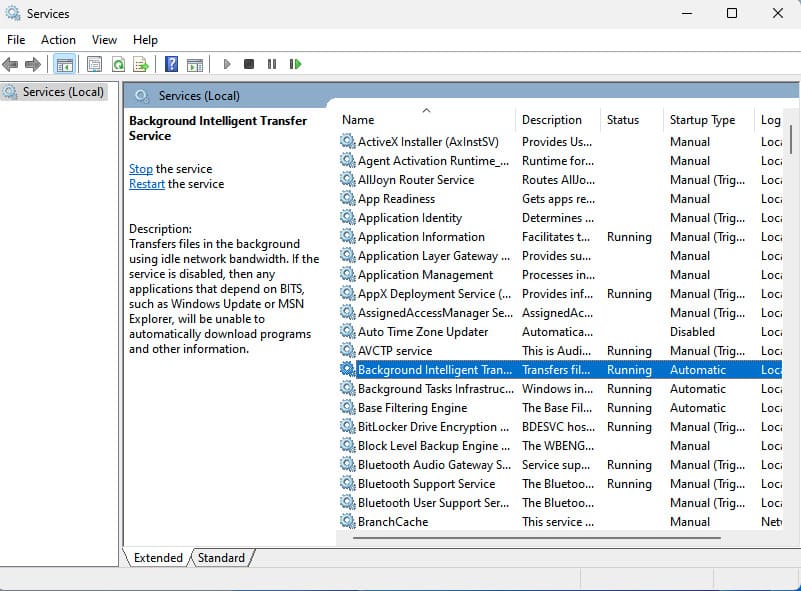Open Properties from the toolbar
This screenshot has width=801, height=591.
pos(94,64)
